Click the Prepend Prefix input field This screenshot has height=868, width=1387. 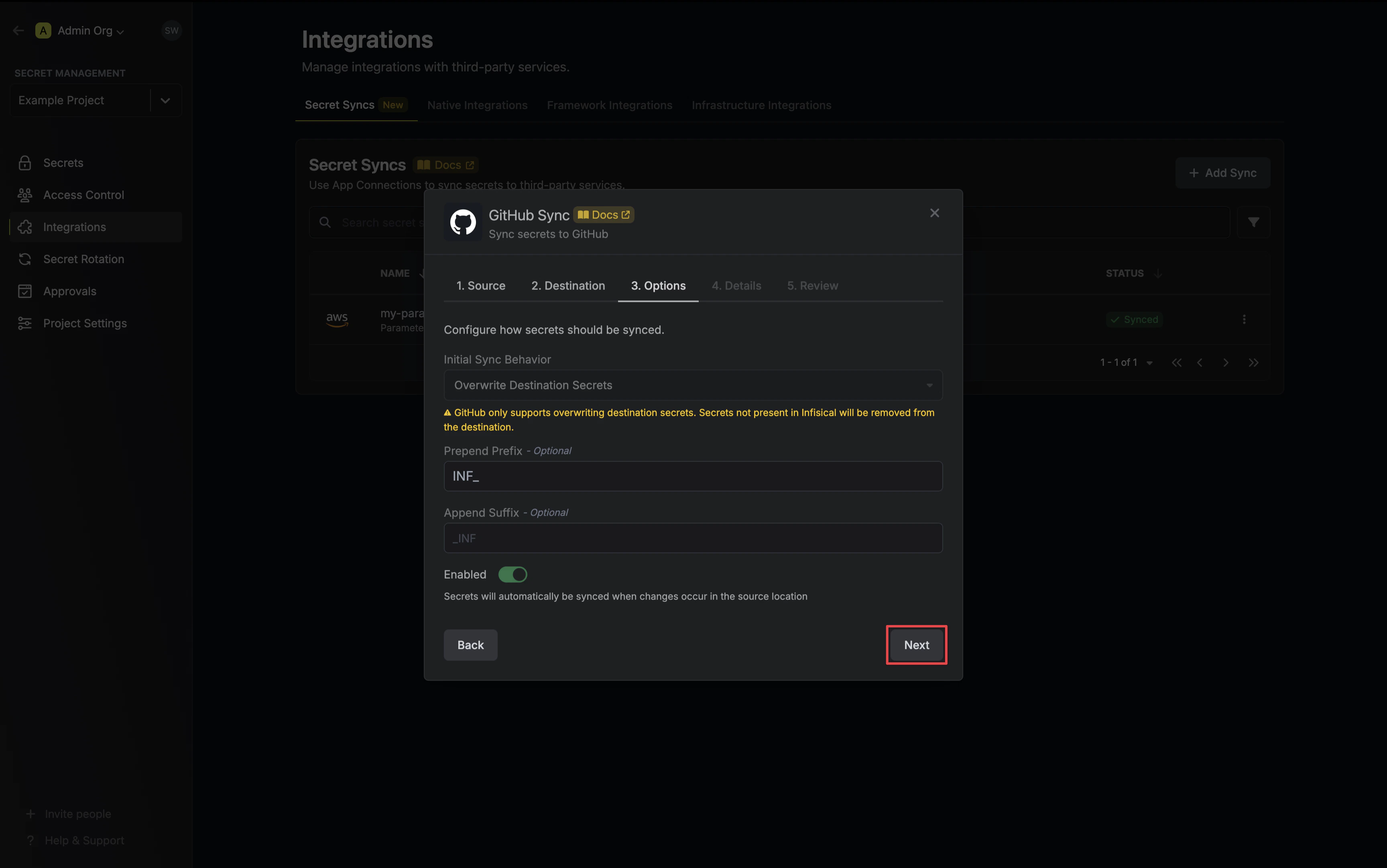pos(693,476)
